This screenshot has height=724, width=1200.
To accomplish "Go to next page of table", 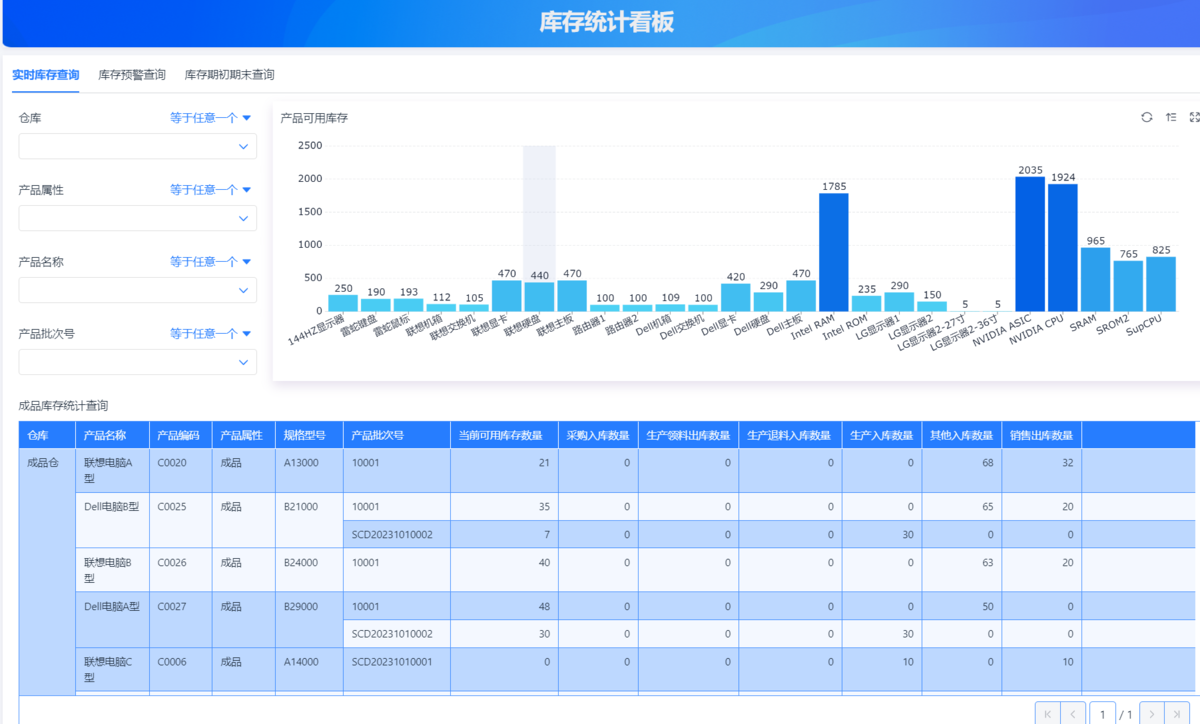I will pyautogui.click(x=1152, y=714).
